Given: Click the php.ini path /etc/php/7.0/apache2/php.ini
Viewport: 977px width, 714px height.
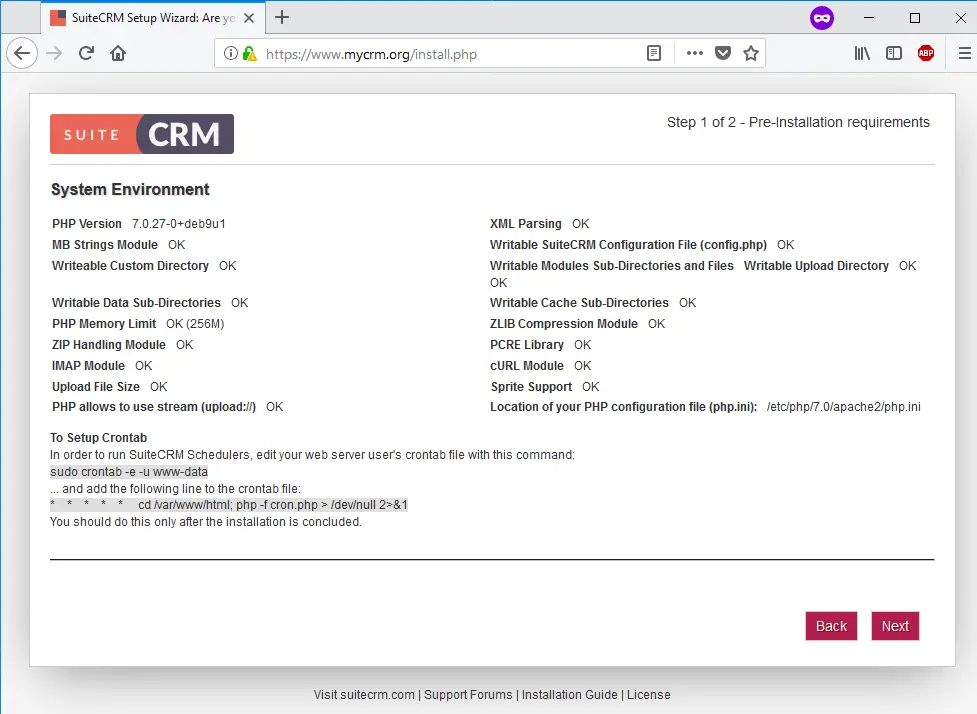Looking at the screenshot, I should pyautogui.click(x=844, y=407).
